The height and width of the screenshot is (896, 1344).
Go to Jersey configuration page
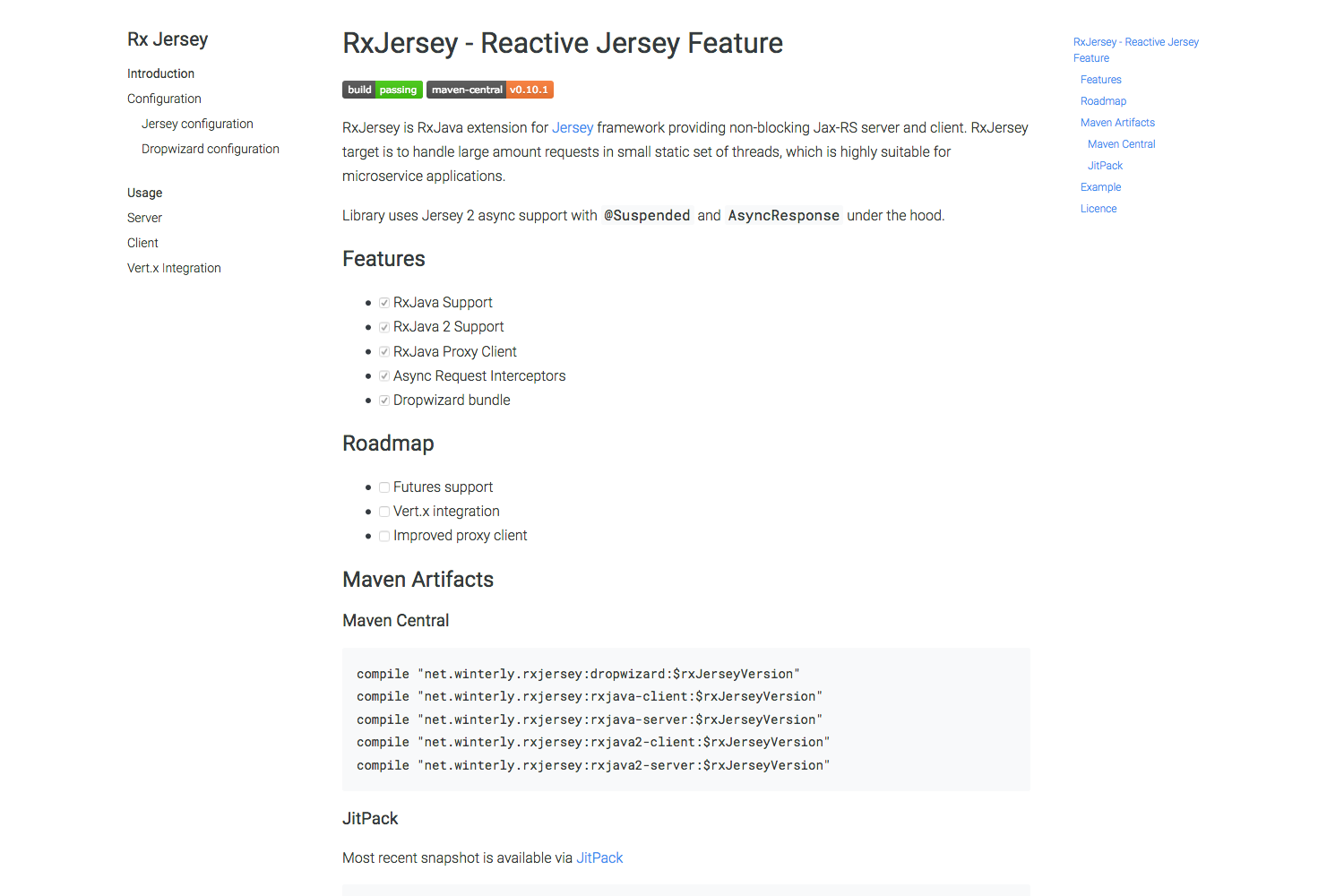[x=197, y=124]
